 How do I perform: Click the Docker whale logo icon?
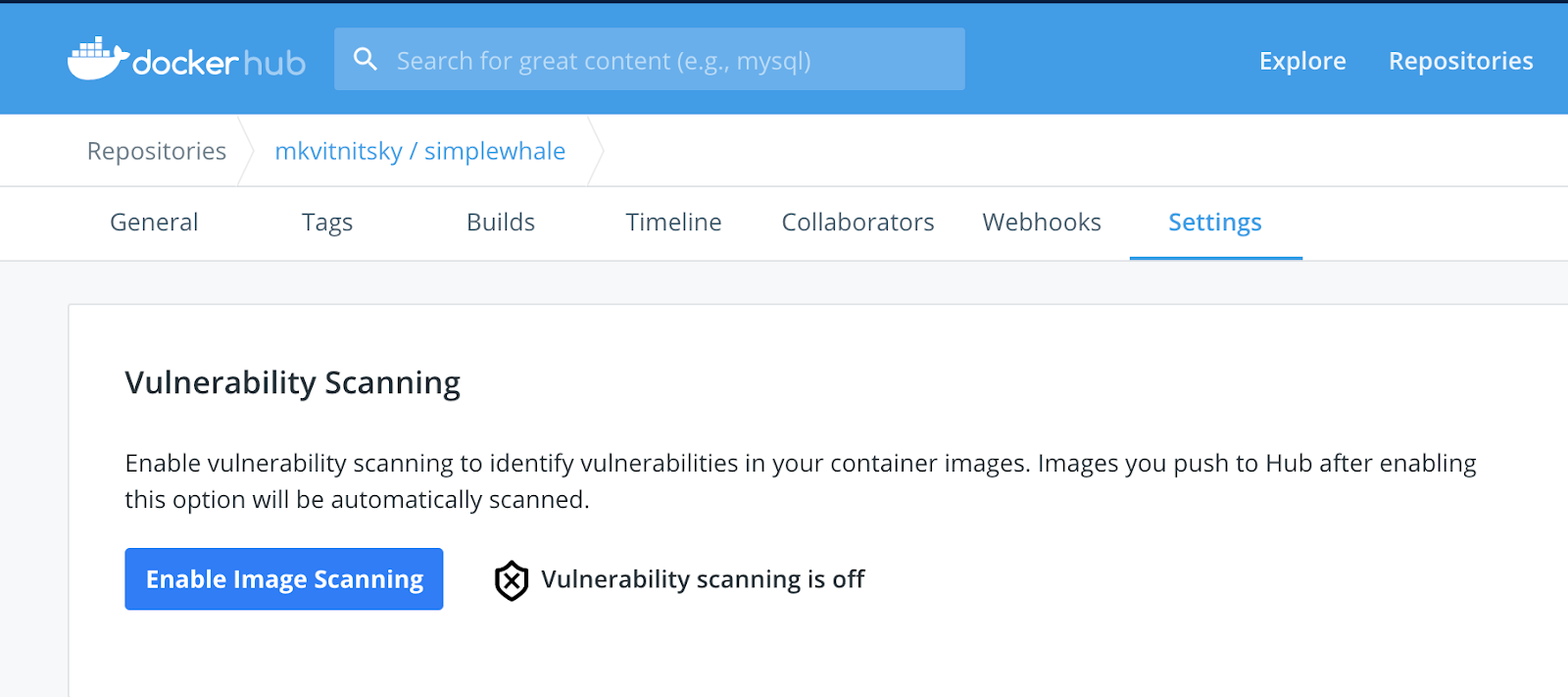(97, 59)
